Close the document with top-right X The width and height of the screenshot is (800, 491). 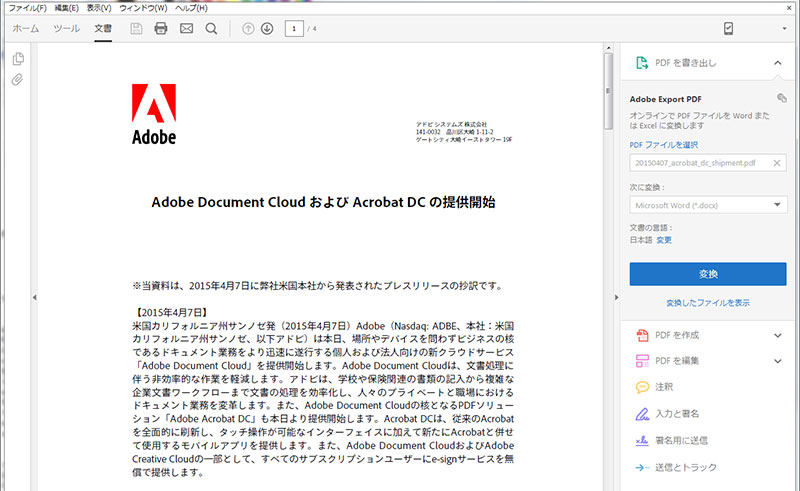click(789, 8)
